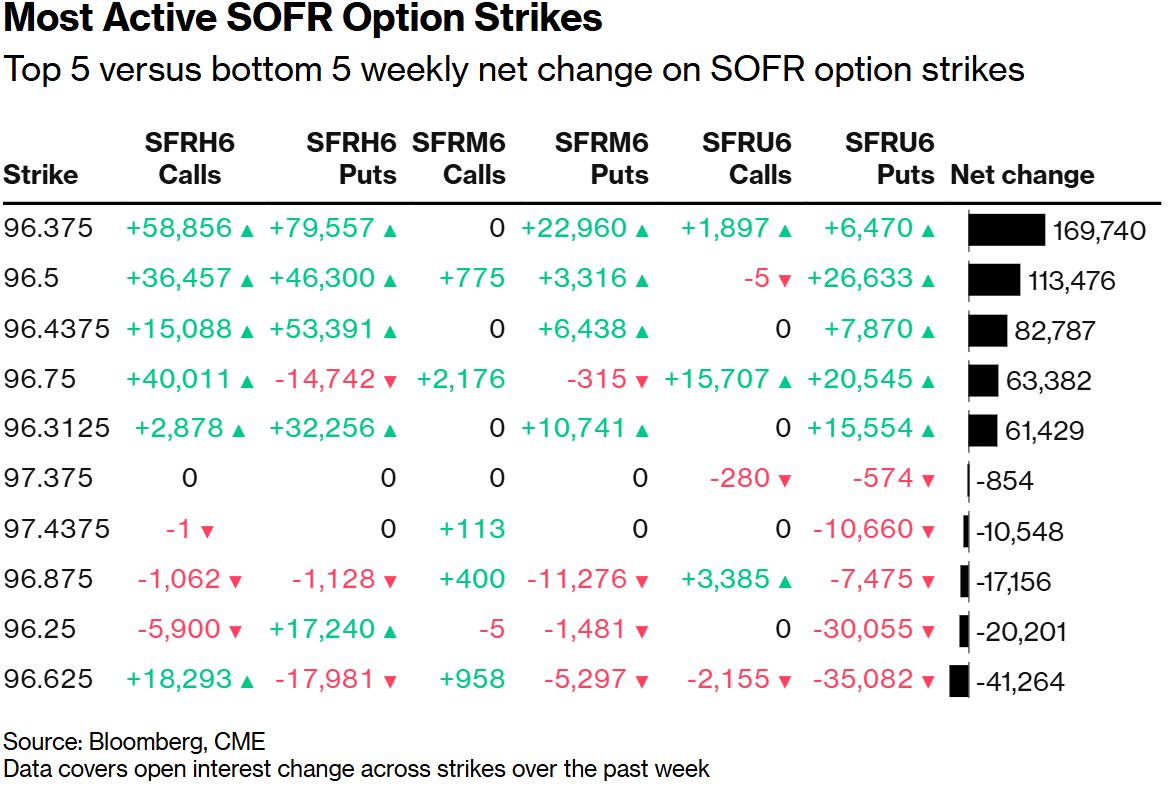Click the Most Active SOFR Option Strikes title
1170x788 pixels.
[x=303, y=19]
